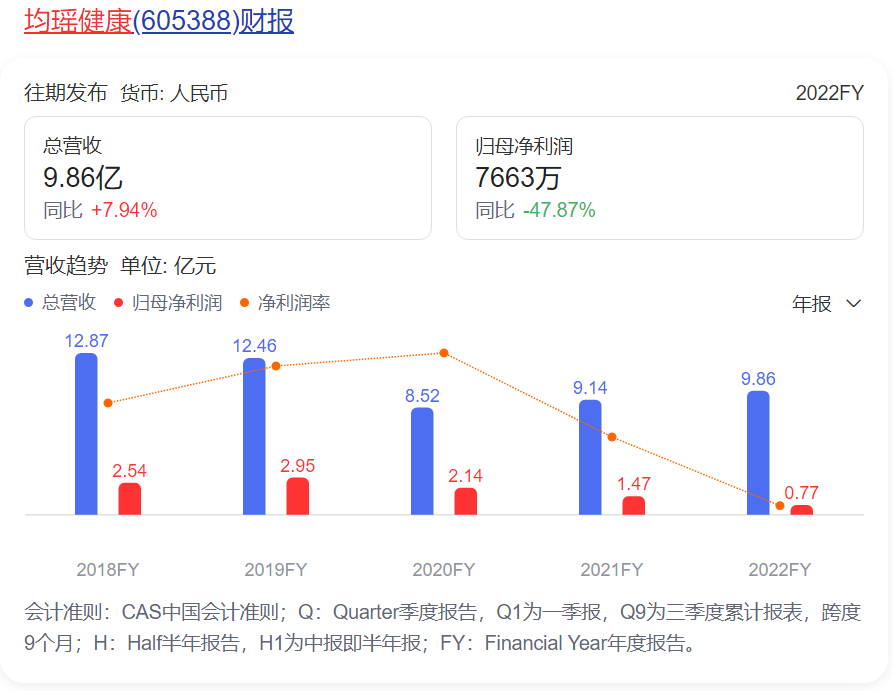This screenshot has width=893, height=691.
Task: Click the 2020FY orange margin peak point
Action: click(x=444, y=353)
